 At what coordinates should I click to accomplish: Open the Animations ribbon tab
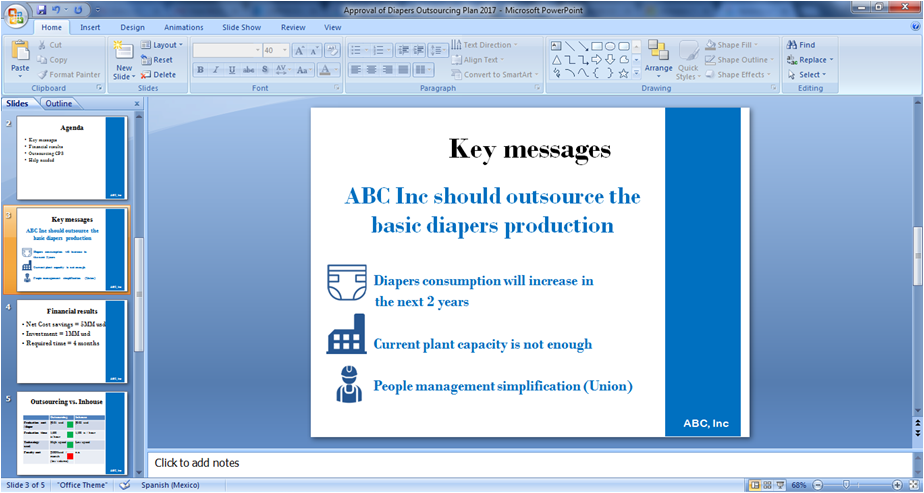pos(184,27)
